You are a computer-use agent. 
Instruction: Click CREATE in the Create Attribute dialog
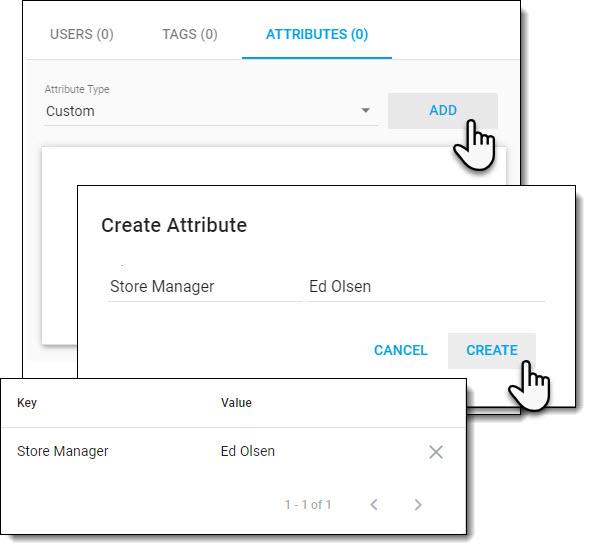coord(492,350)
